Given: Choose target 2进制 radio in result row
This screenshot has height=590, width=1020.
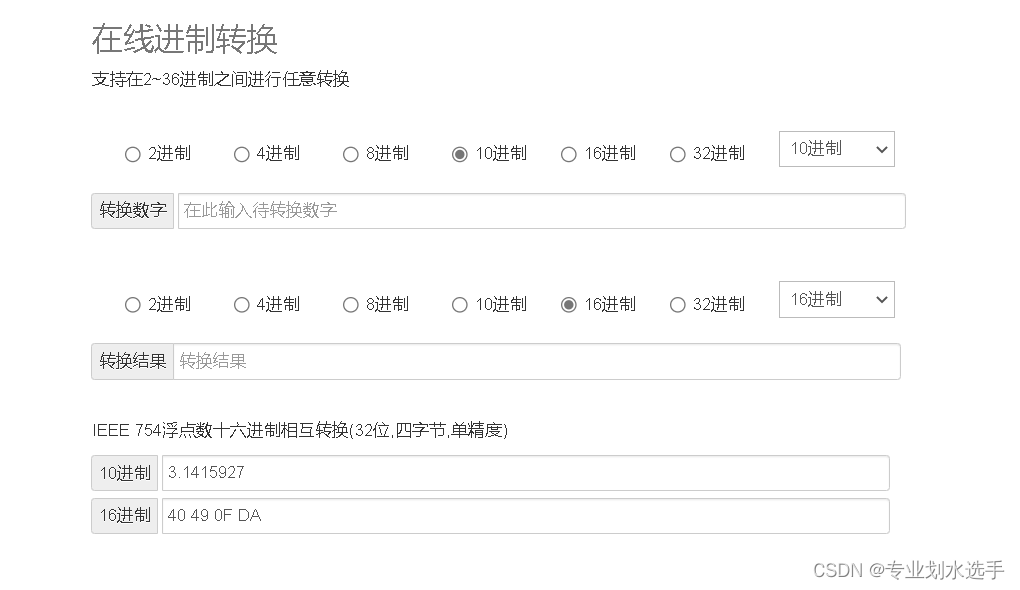Looking at the screenshot, I should [133, 304].
